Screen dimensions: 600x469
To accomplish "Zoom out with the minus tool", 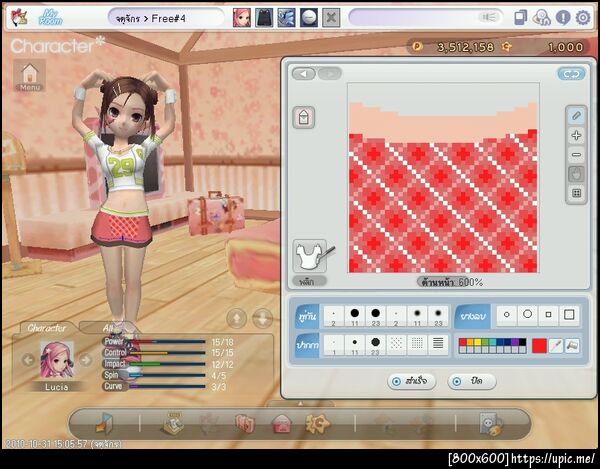I will click(576, 155).
